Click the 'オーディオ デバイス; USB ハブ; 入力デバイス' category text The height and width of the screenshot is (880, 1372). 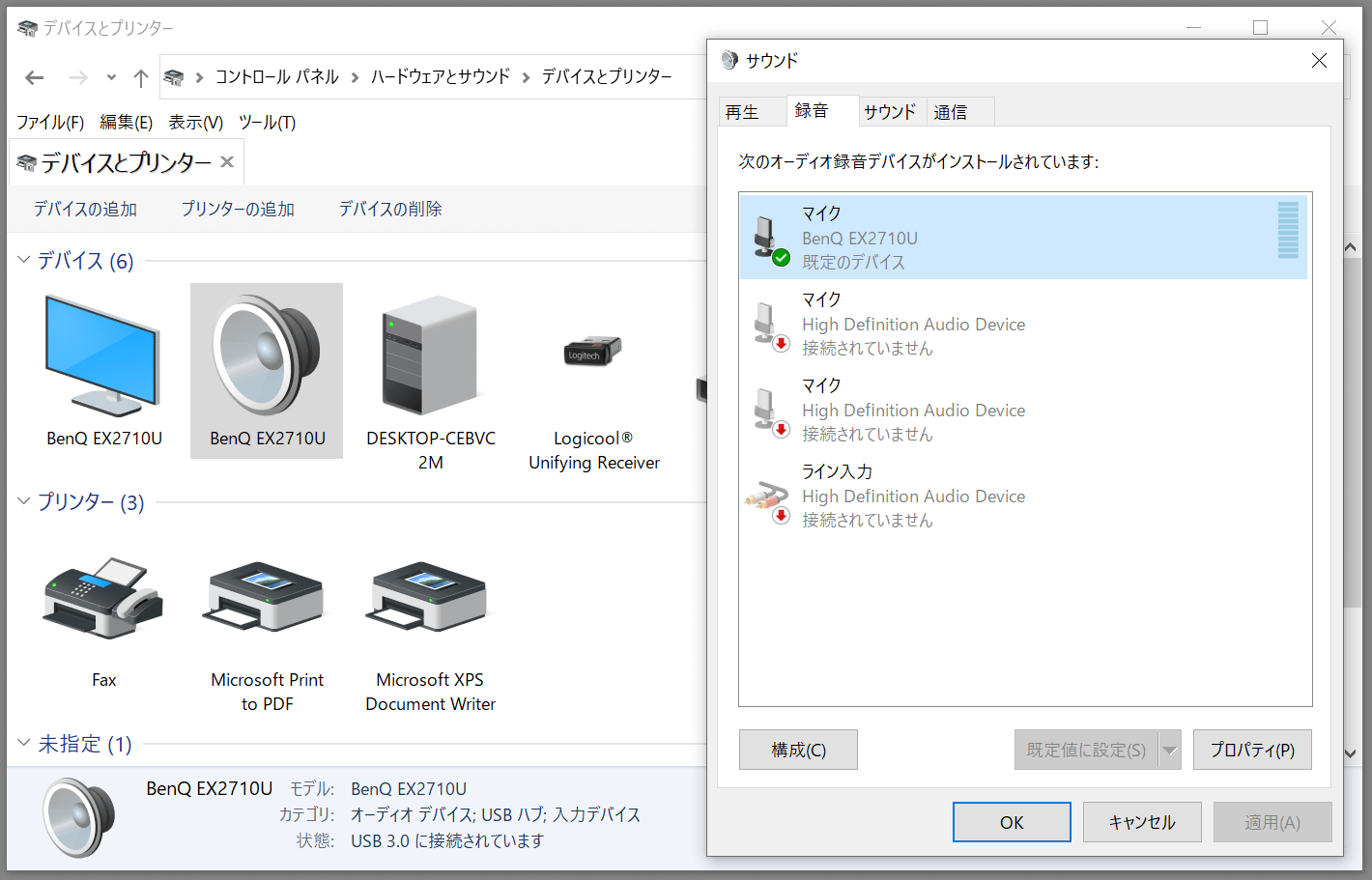pos(496,815)
